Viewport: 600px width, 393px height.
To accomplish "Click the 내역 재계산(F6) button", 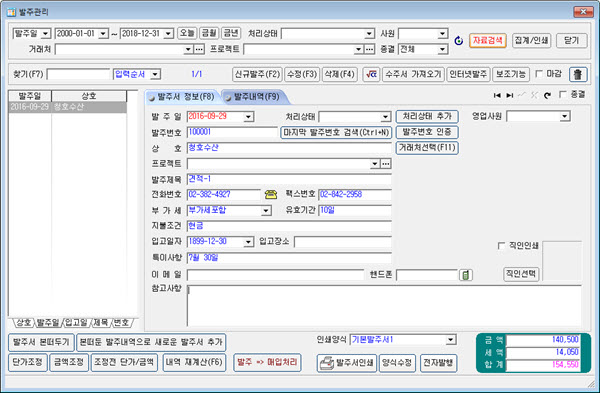I will pyautogui.click(x=194, y=362).
